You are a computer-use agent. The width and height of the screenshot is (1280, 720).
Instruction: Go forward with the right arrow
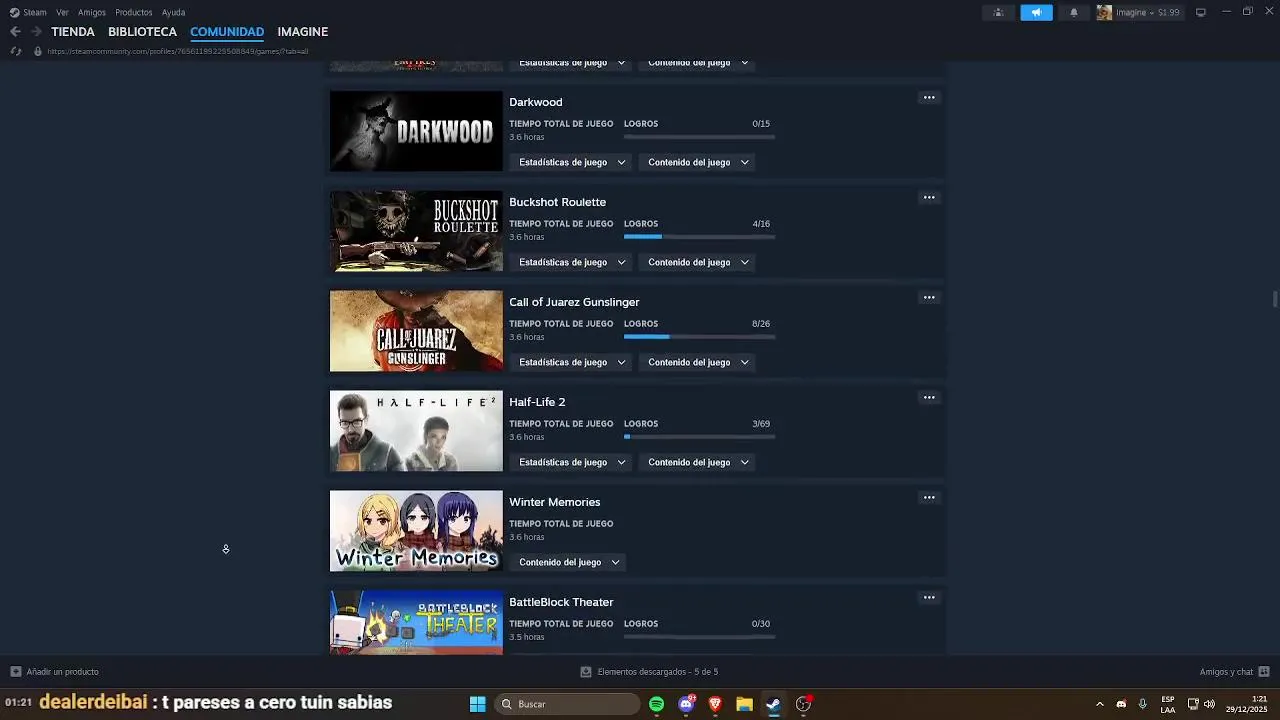[36, 32]
